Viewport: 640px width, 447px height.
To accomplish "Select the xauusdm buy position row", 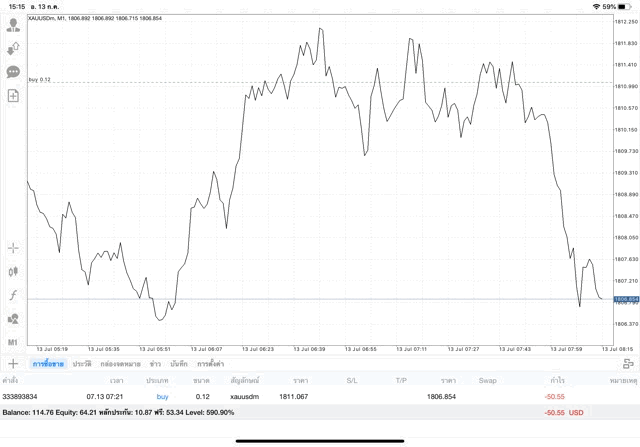I will point(300,397).
